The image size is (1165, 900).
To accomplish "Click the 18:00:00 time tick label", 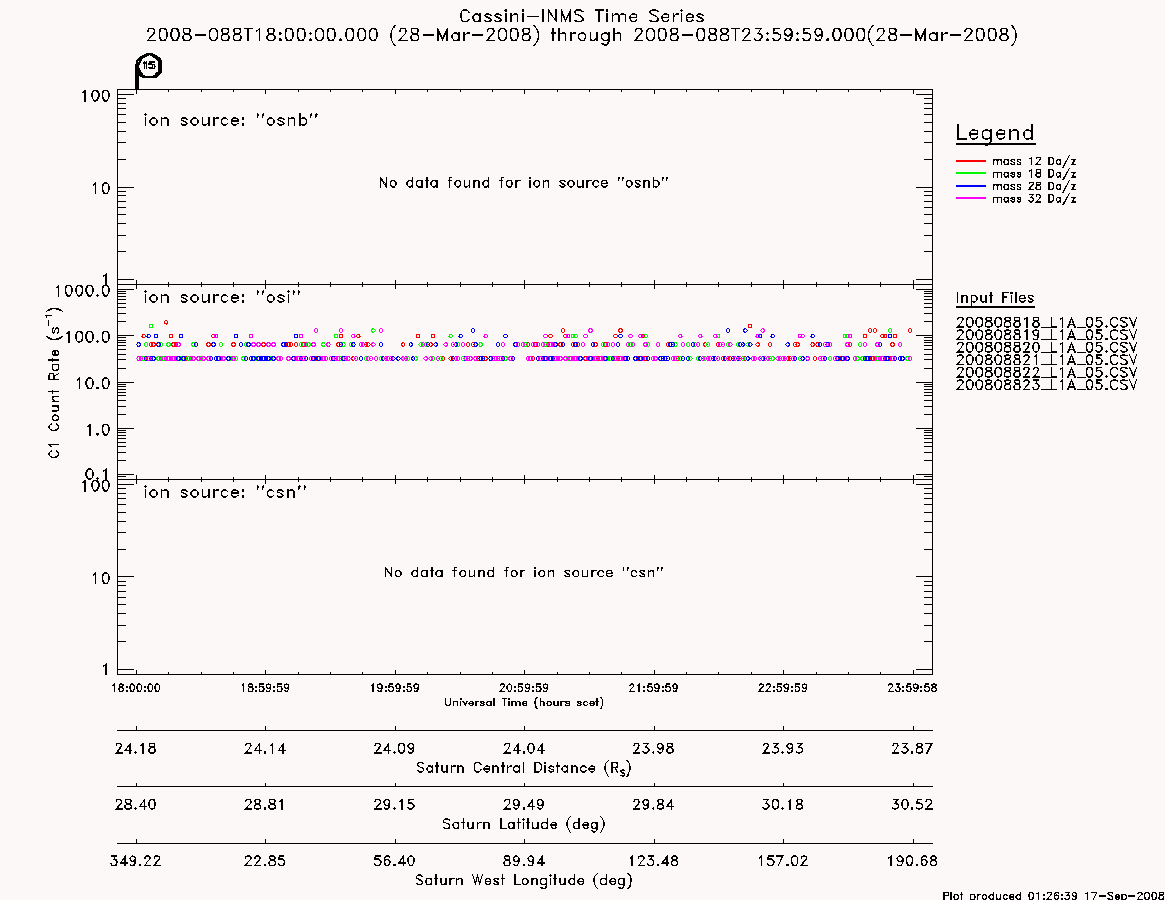I will tap(136, 688).
